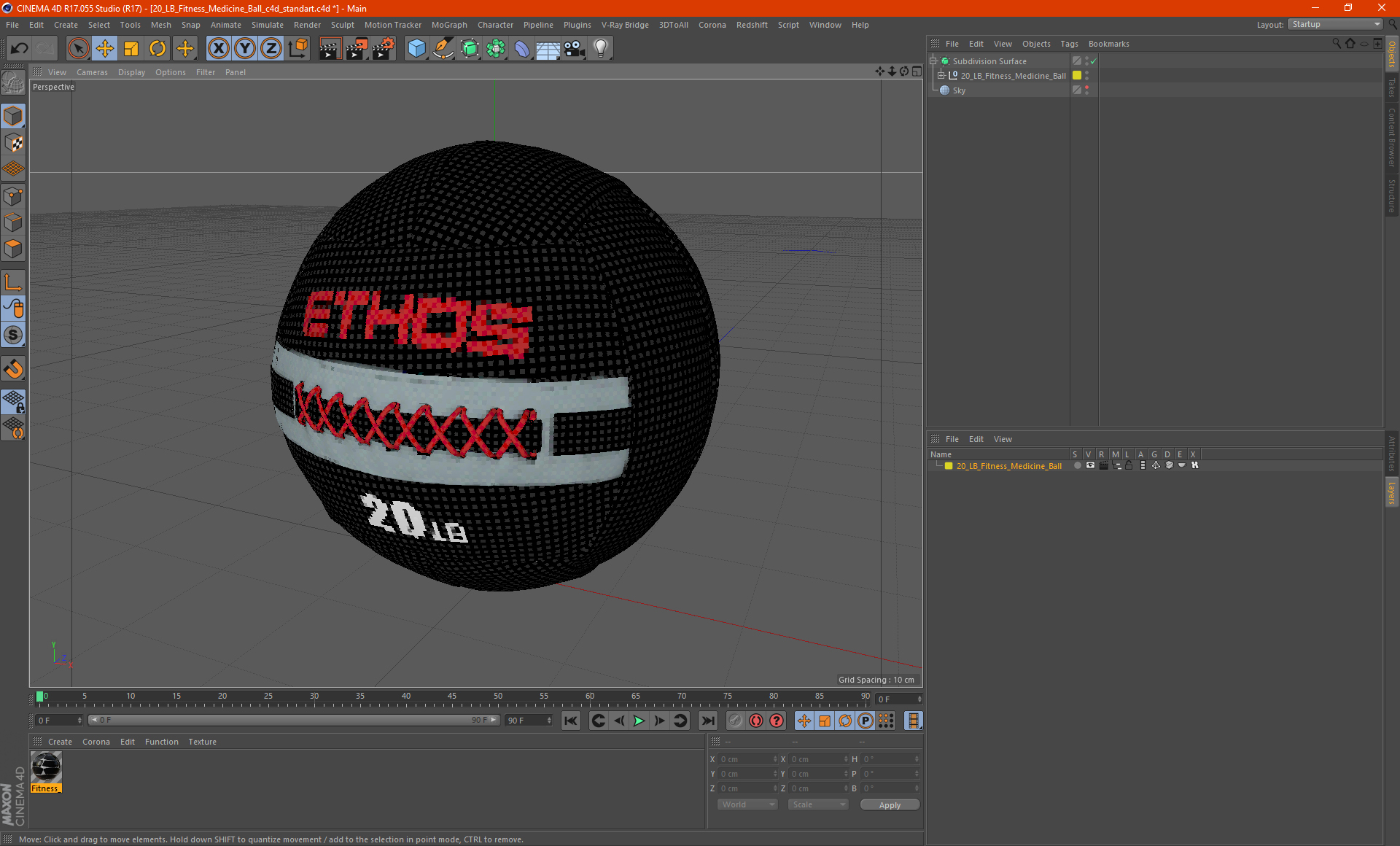Open Object Manager Tags menu
This screenshot has width=1400, height=846.
pos(1069,44)
